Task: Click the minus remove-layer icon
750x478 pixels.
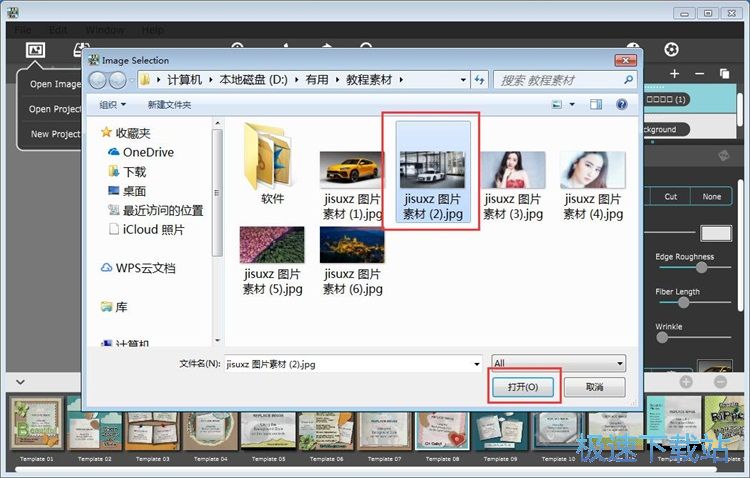Action: click(x=699, y=74)
